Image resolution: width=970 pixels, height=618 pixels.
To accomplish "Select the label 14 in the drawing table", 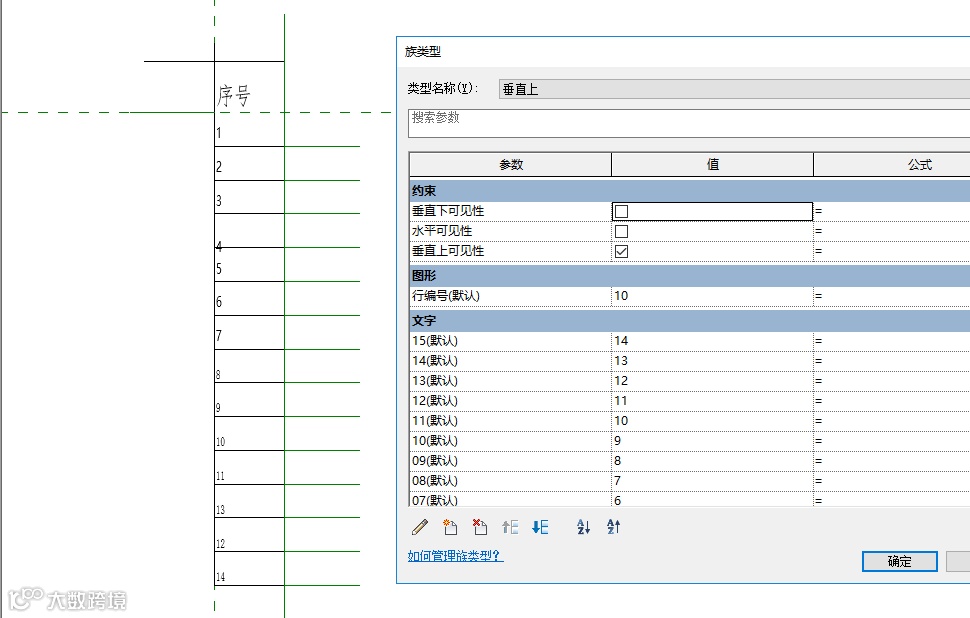I will (220, 577).
